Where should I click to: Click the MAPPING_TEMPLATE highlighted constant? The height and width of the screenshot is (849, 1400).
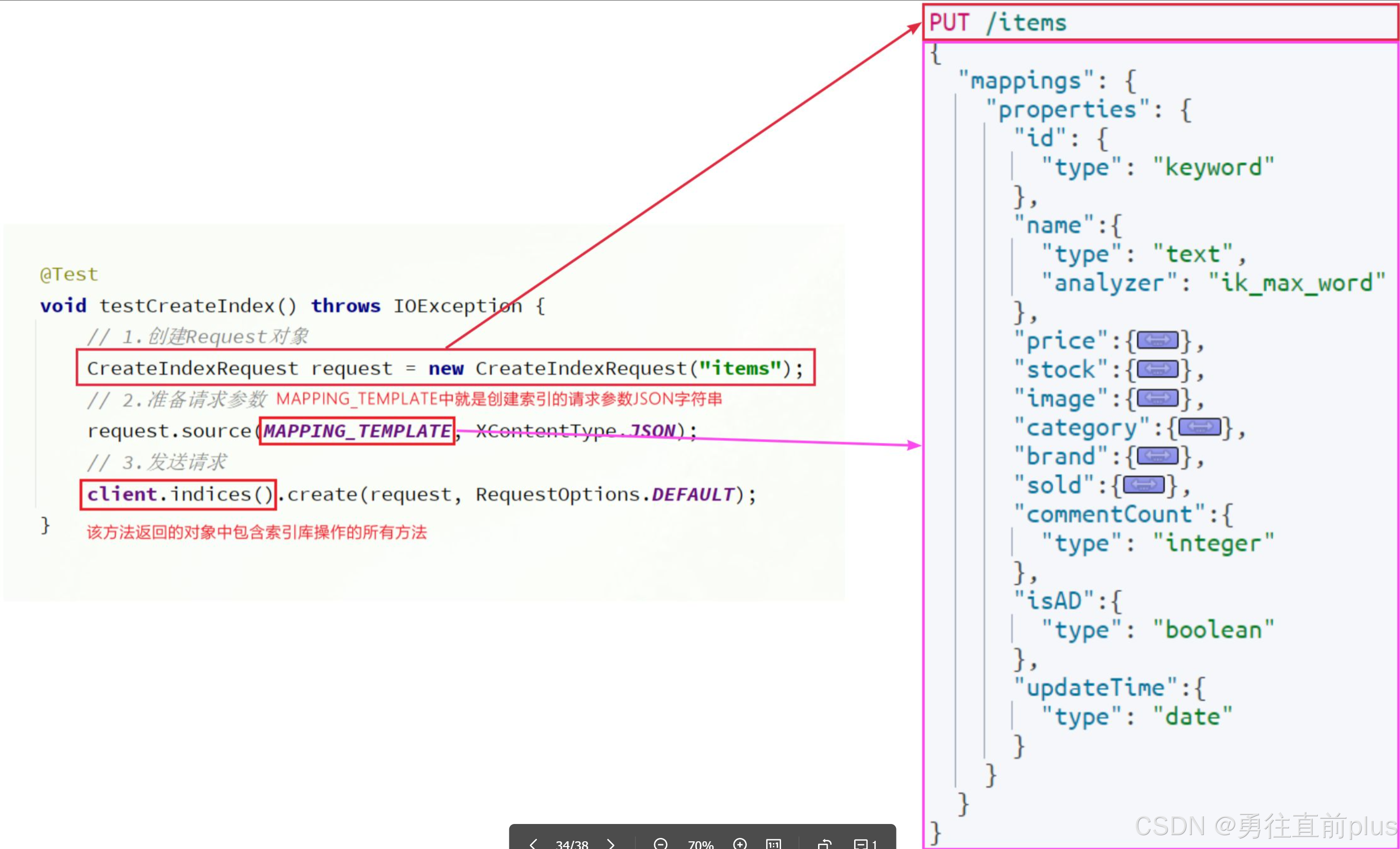(x=357, y=431)
